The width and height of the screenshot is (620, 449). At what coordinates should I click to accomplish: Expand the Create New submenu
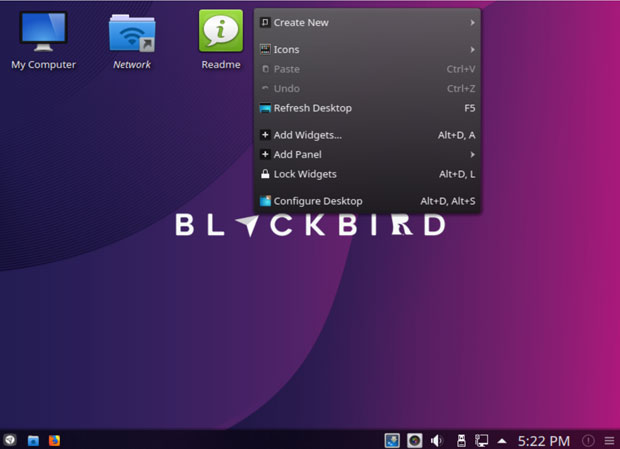367,23
